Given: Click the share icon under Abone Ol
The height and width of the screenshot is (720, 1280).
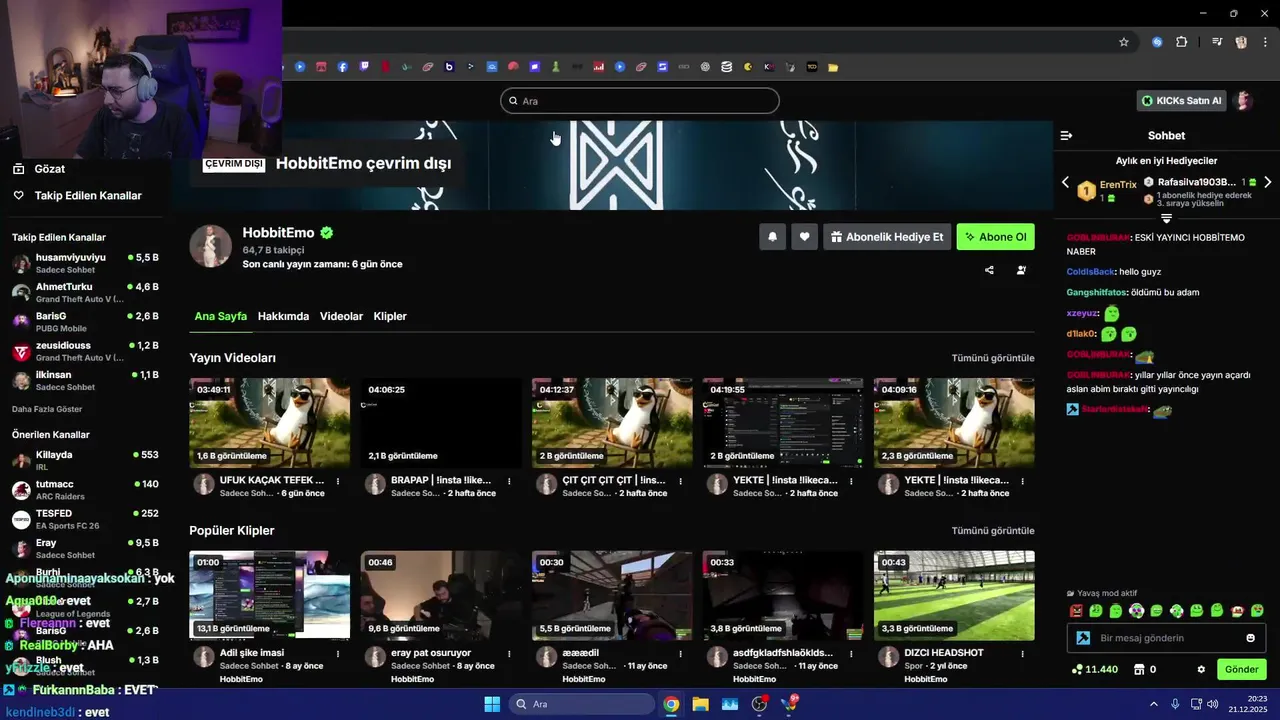Looking at the screenshot, I should point(989,270).
